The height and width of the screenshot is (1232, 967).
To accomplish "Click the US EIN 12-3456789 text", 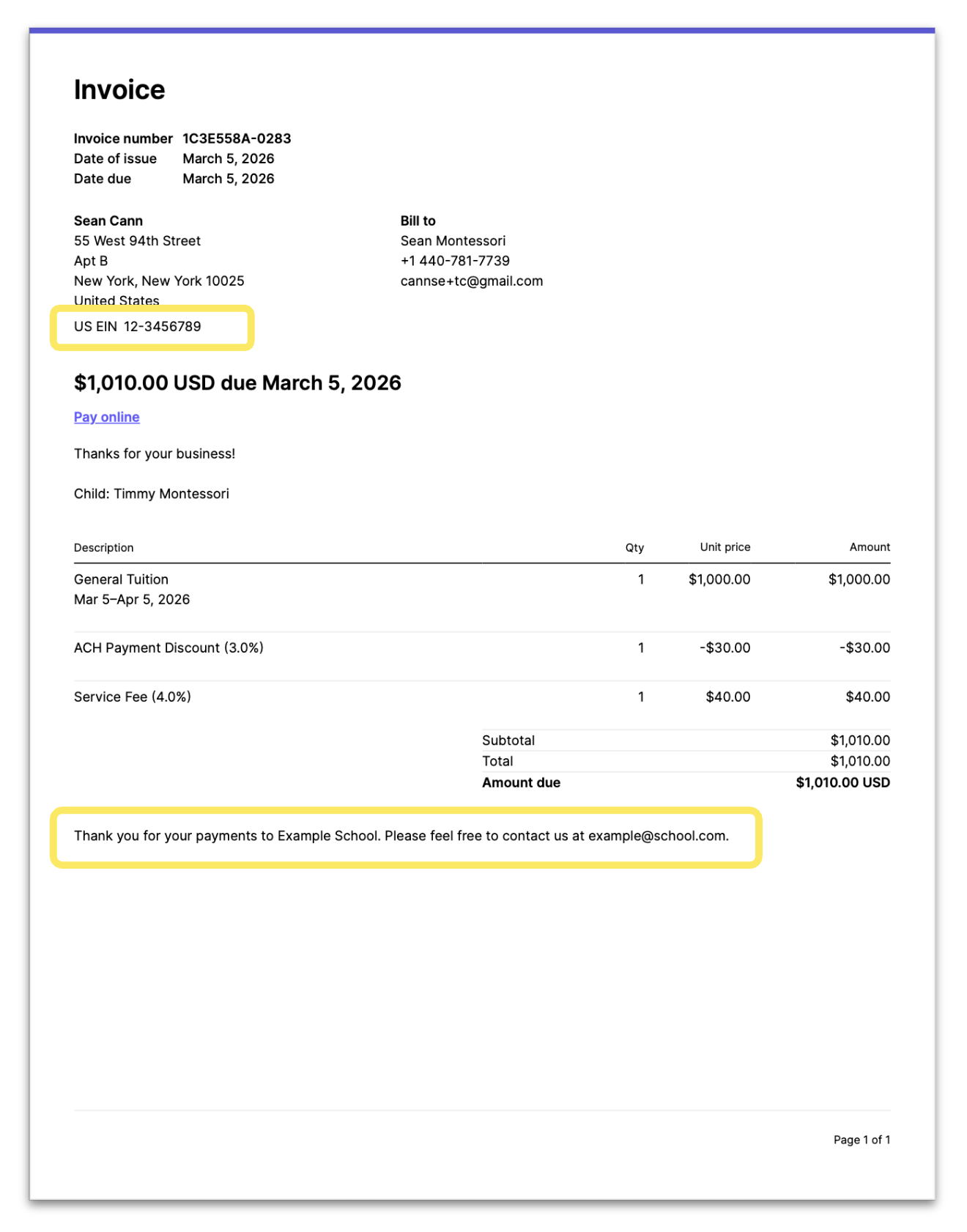I will (138, 327).
